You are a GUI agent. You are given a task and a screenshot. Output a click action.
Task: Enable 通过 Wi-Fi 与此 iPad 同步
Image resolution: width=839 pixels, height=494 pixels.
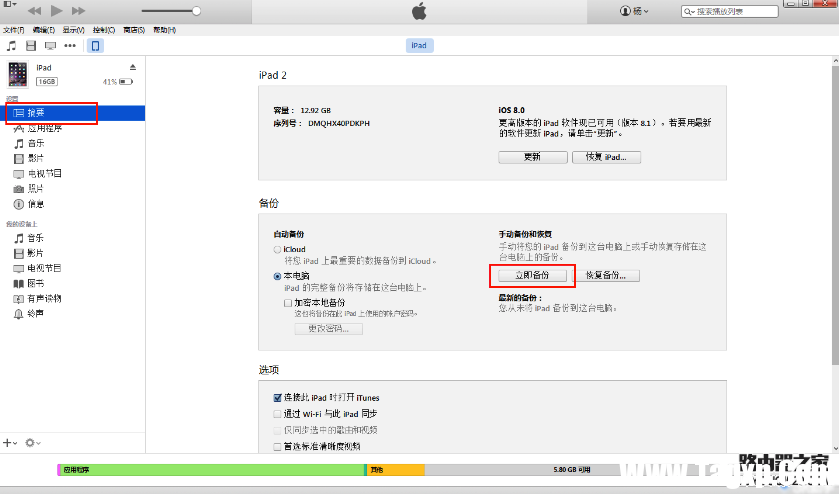click(x=277, y=414)
